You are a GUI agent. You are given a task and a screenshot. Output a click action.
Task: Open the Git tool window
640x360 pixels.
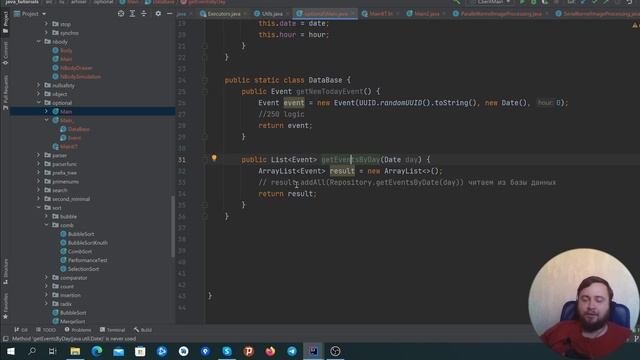[x=21, y=330]
